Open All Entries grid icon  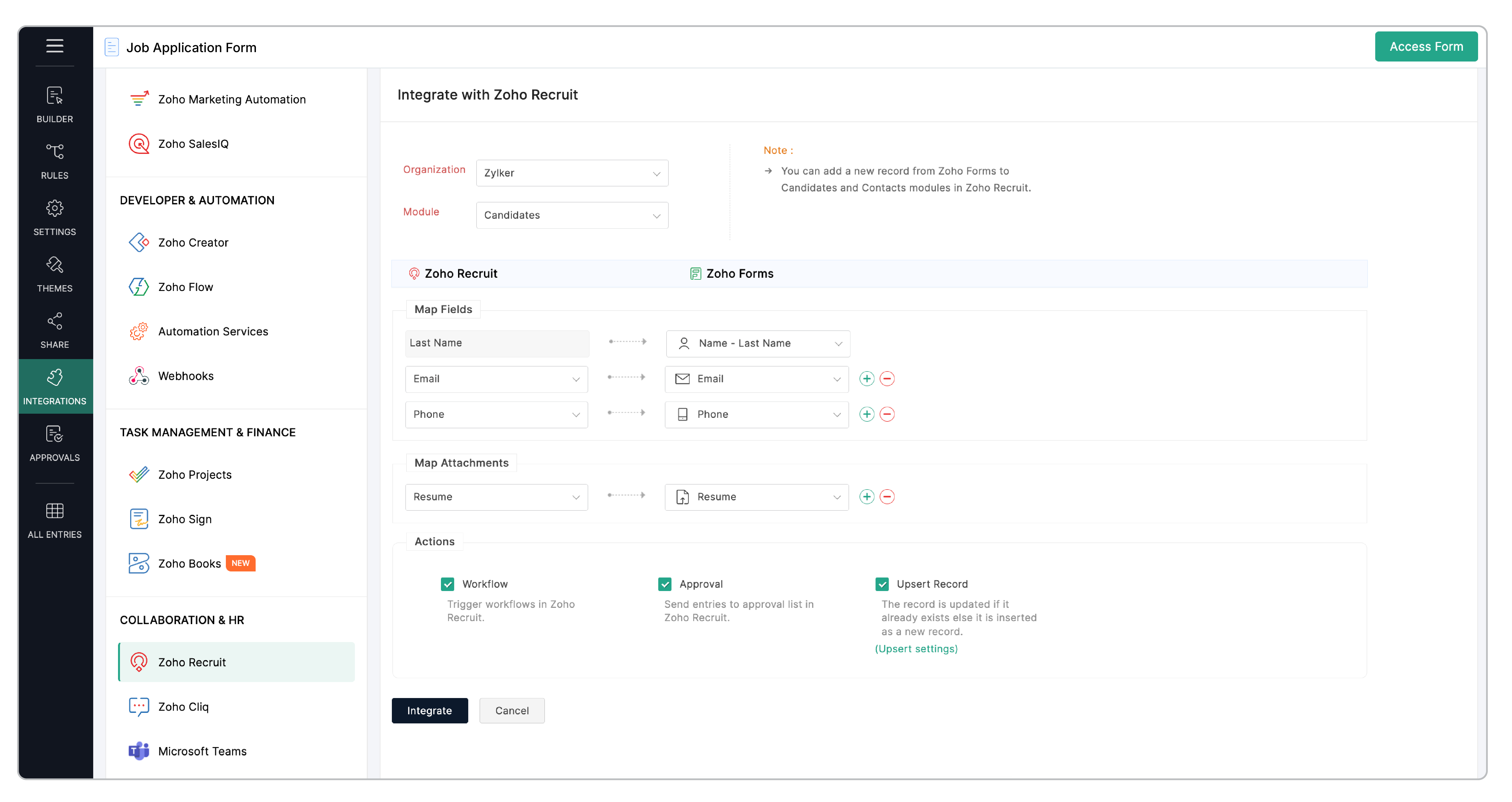(55, 520)
